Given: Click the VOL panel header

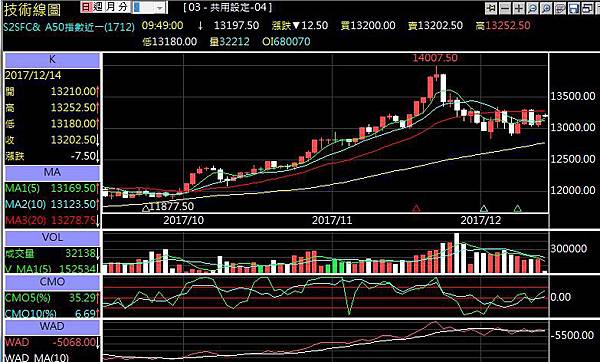Looking at the screenshot, I should tap(52, 238).
